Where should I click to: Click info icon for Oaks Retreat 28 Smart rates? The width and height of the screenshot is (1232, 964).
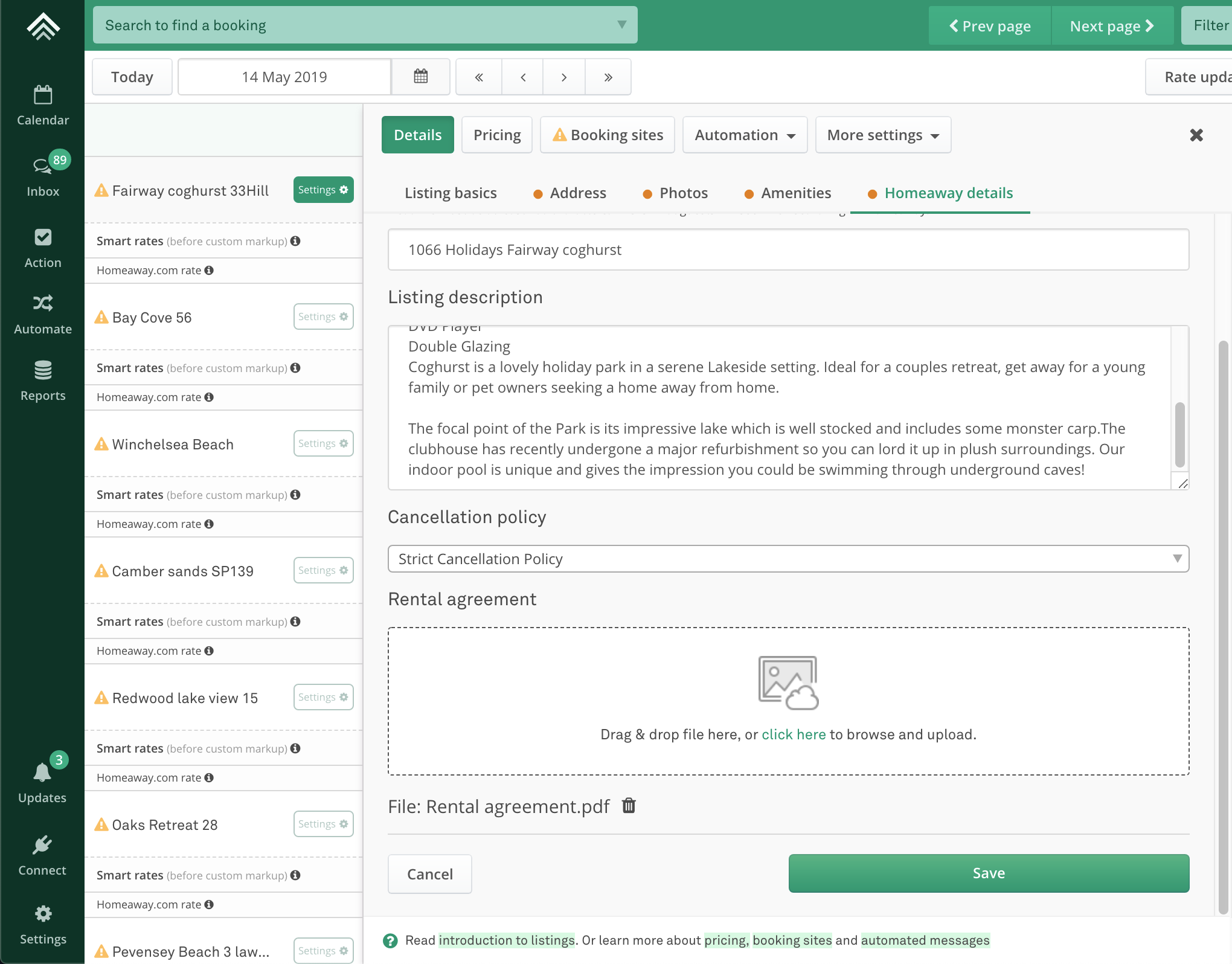tap(295, 875)
